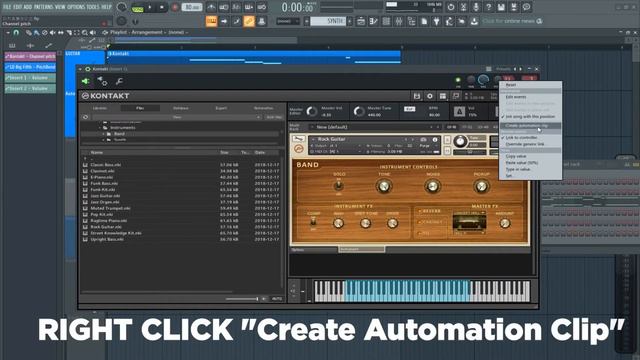Toggle the COMP switch in Instrument FX
Image resolution: width=640 pixels, height=360 pixels.
pos(313,222)
